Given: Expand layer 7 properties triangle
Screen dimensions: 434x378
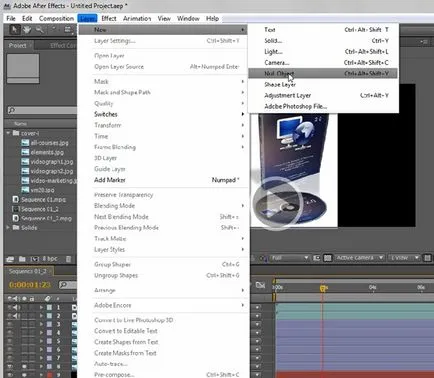Looking at the screenshot, I should click(x=41, y=358).
